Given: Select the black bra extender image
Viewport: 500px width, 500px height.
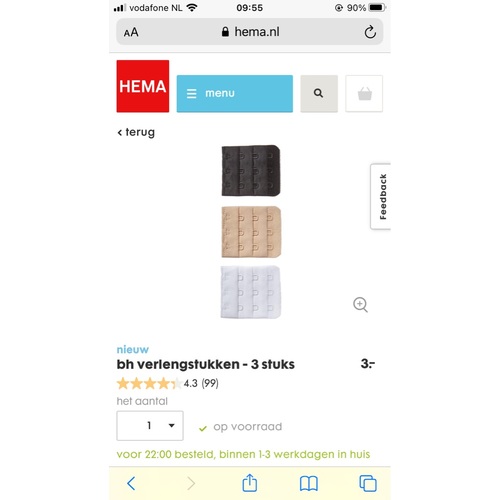Looking at the screenshot, I should point(251,170).
